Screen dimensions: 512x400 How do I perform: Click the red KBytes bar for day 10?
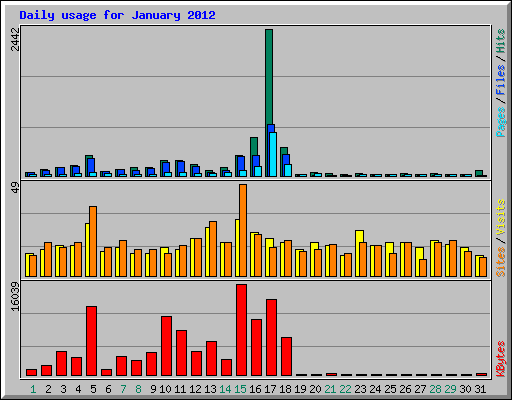pos(166,346)
